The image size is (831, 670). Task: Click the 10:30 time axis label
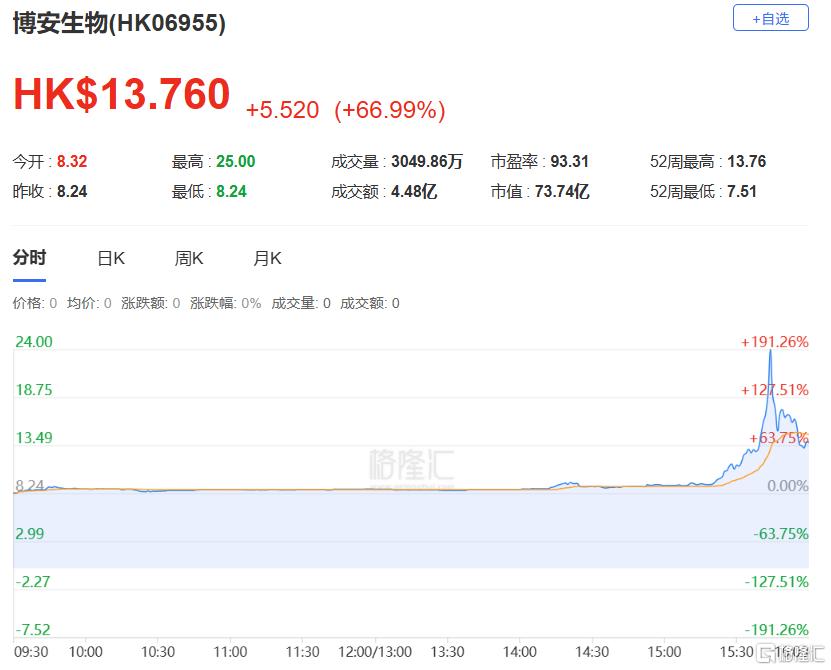click(x=158, y=651)
